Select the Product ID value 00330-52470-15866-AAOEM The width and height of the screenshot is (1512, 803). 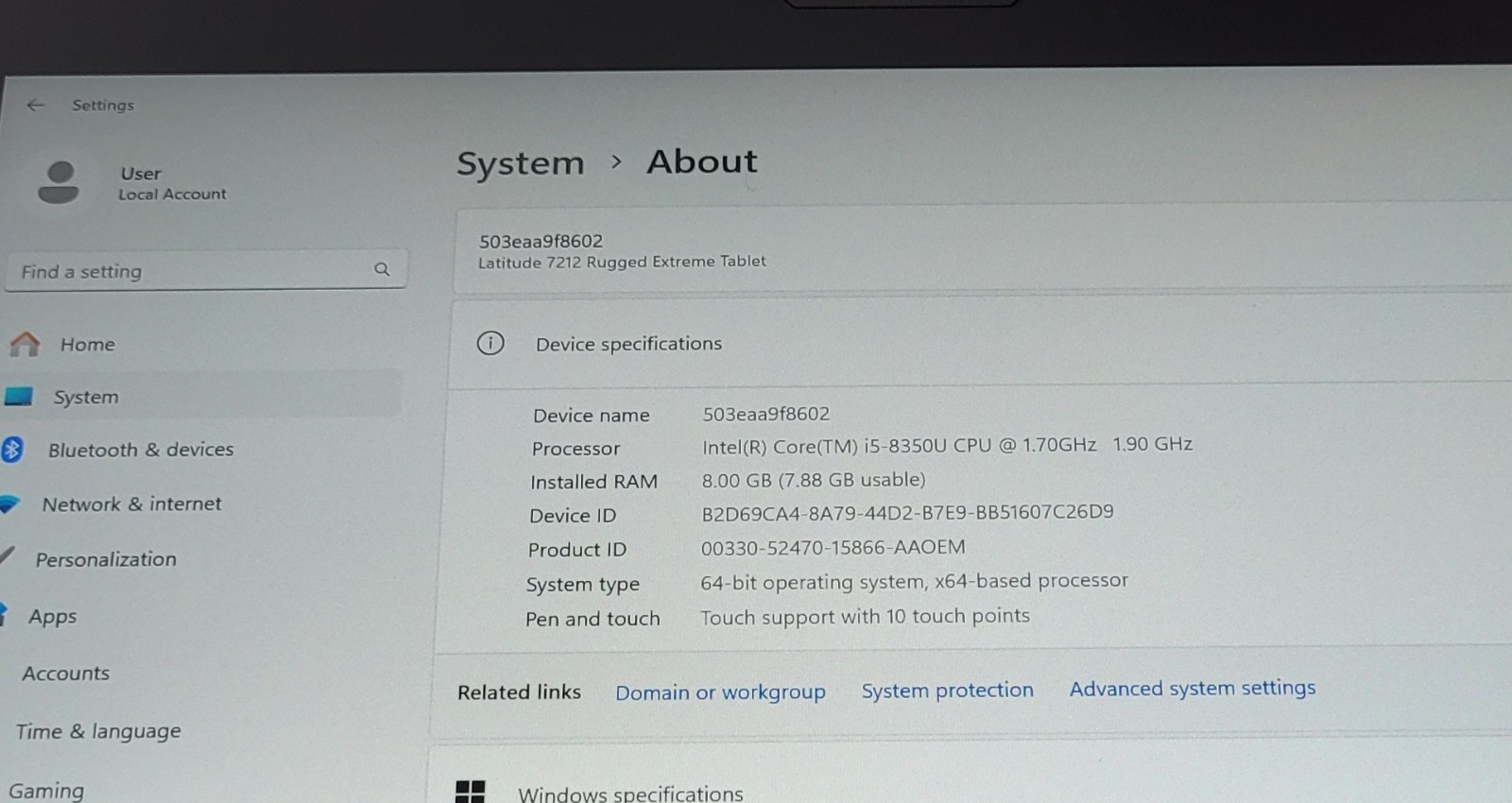833,547
